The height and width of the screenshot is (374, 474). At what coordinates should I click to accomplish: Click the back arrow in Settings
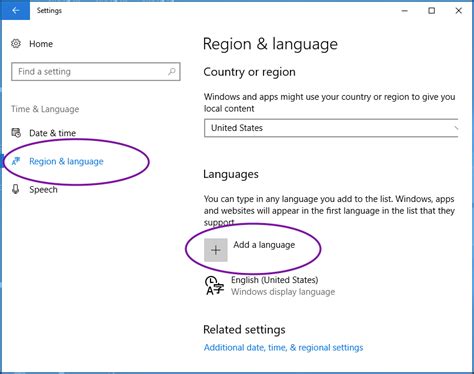coord(15,10)
